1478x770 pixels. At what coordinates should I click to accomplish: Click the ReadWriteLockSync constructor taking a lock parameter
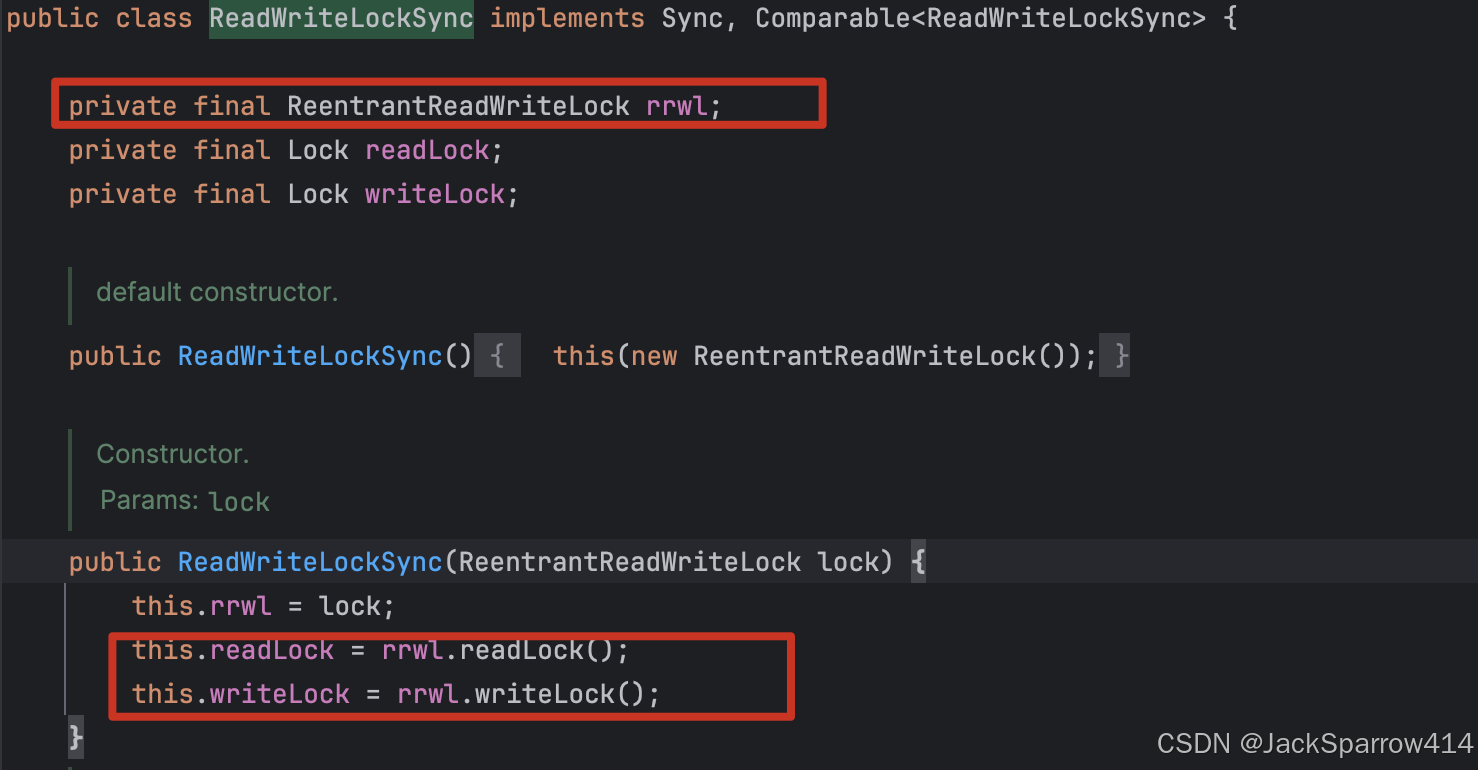click(x=310, y=562)
